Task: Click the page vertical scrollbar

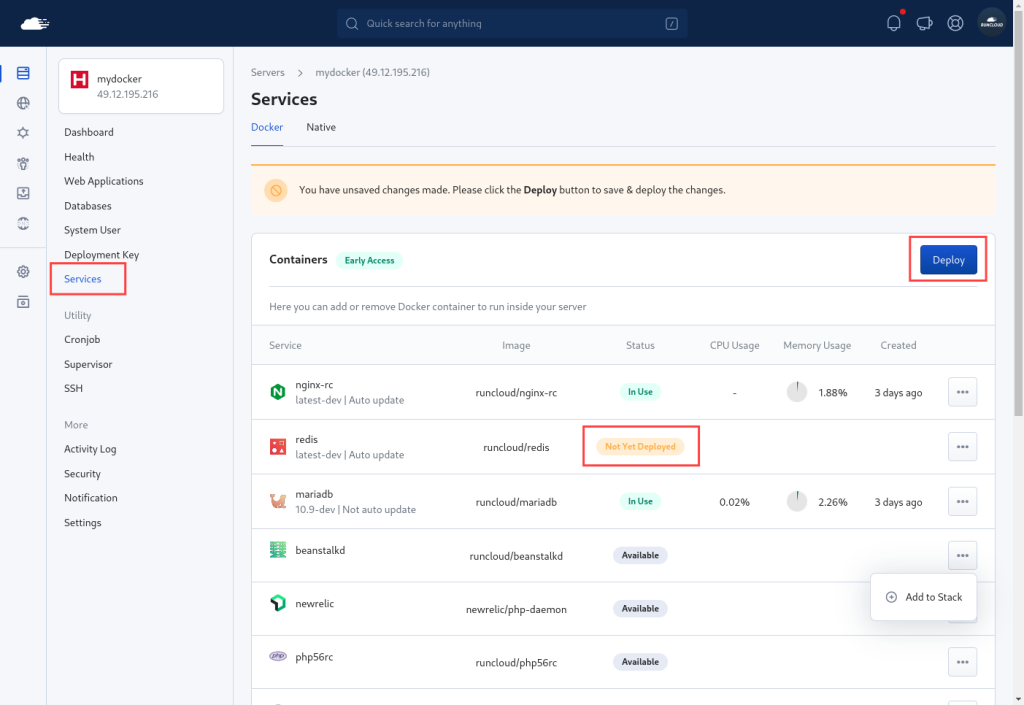Action: 1018,215
